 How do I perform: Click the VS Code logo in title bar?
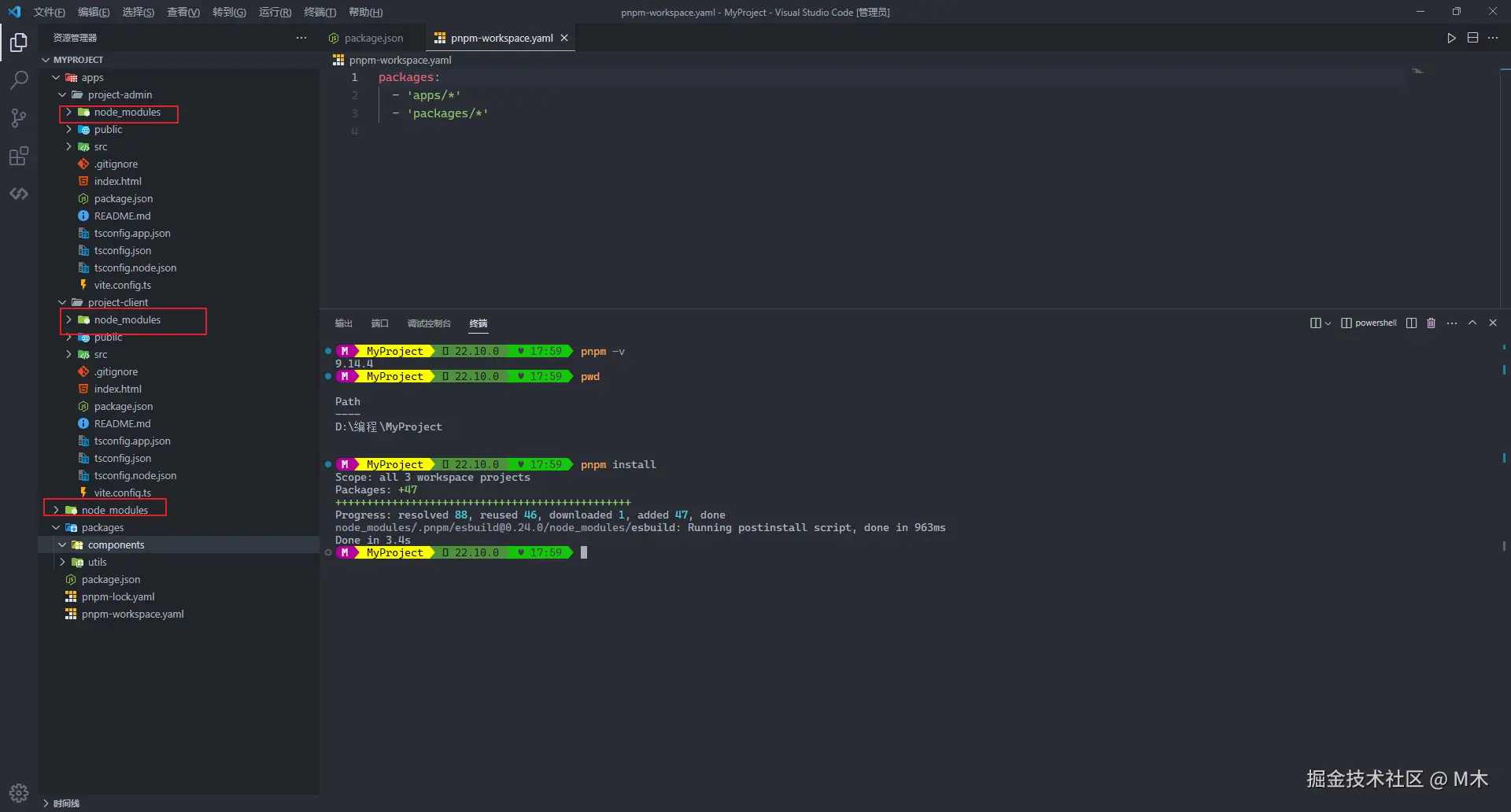[x=14, y=12]
